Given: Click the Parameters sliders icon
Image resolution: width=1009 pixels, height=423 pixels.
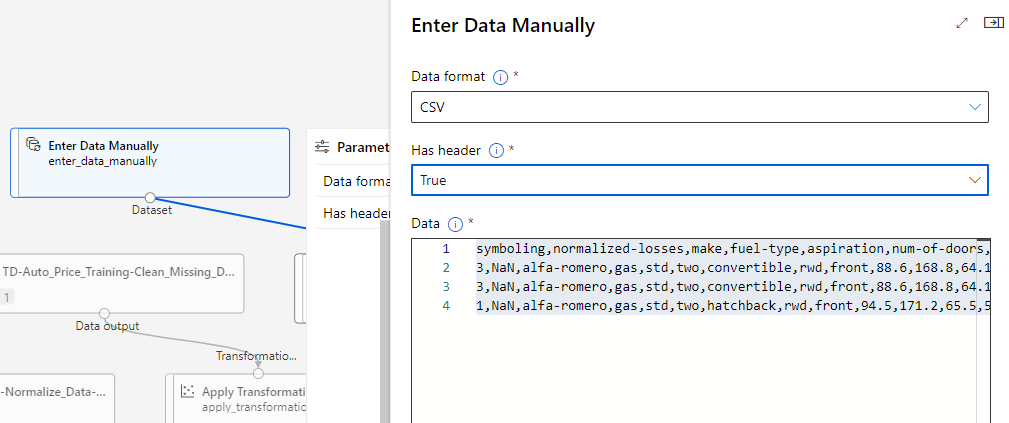Looking at the screenshot, I should 322,147.
